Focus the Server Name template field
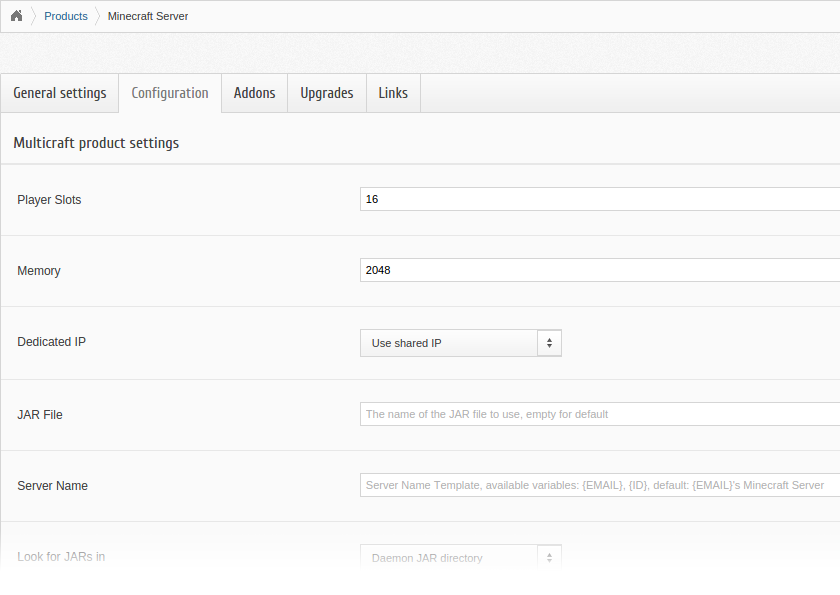 click(x=600, y=485)
